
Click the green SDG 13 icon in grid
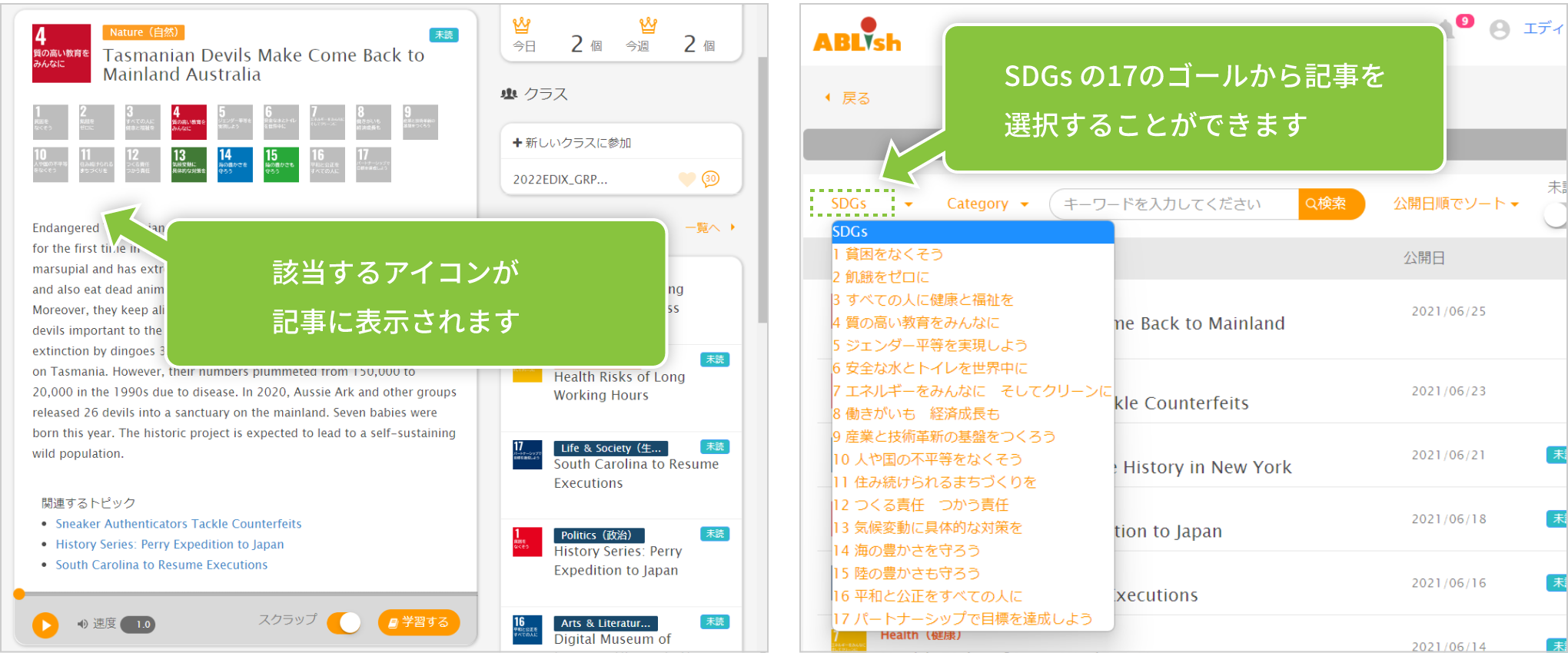(189, 164)
